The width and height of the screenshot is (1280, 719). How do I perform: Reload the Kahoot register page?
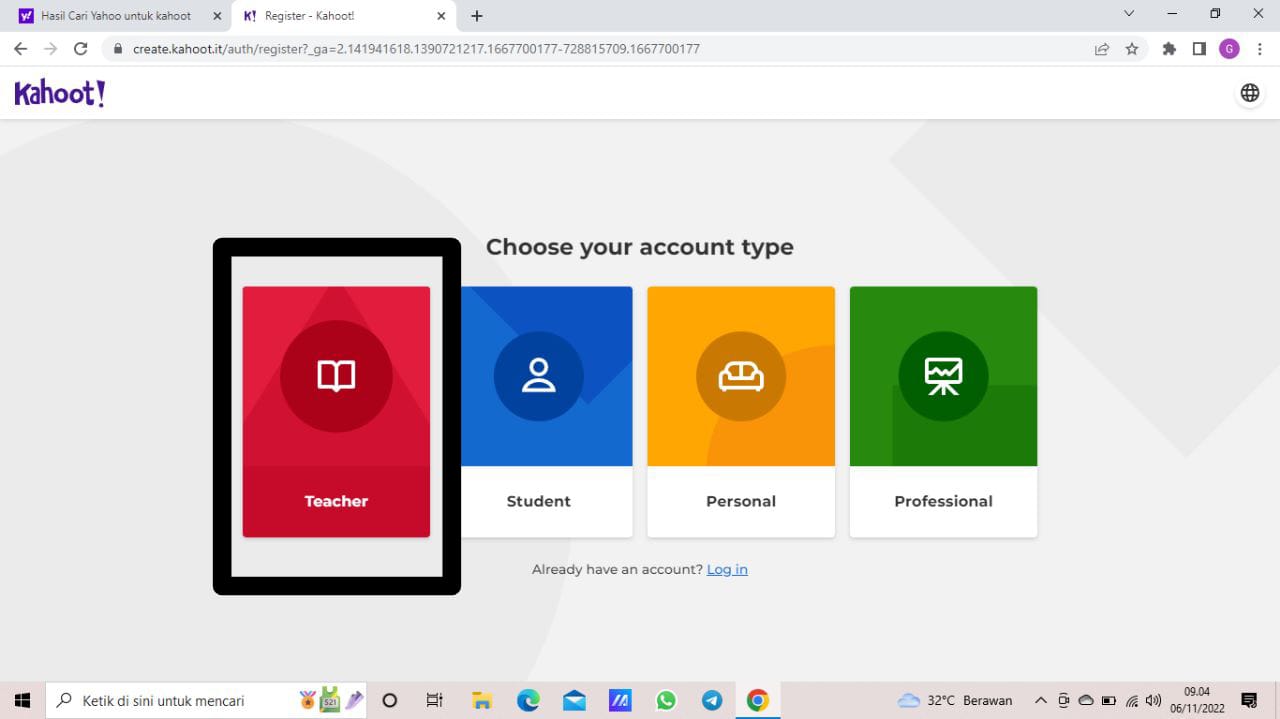[x=81, y=48]
